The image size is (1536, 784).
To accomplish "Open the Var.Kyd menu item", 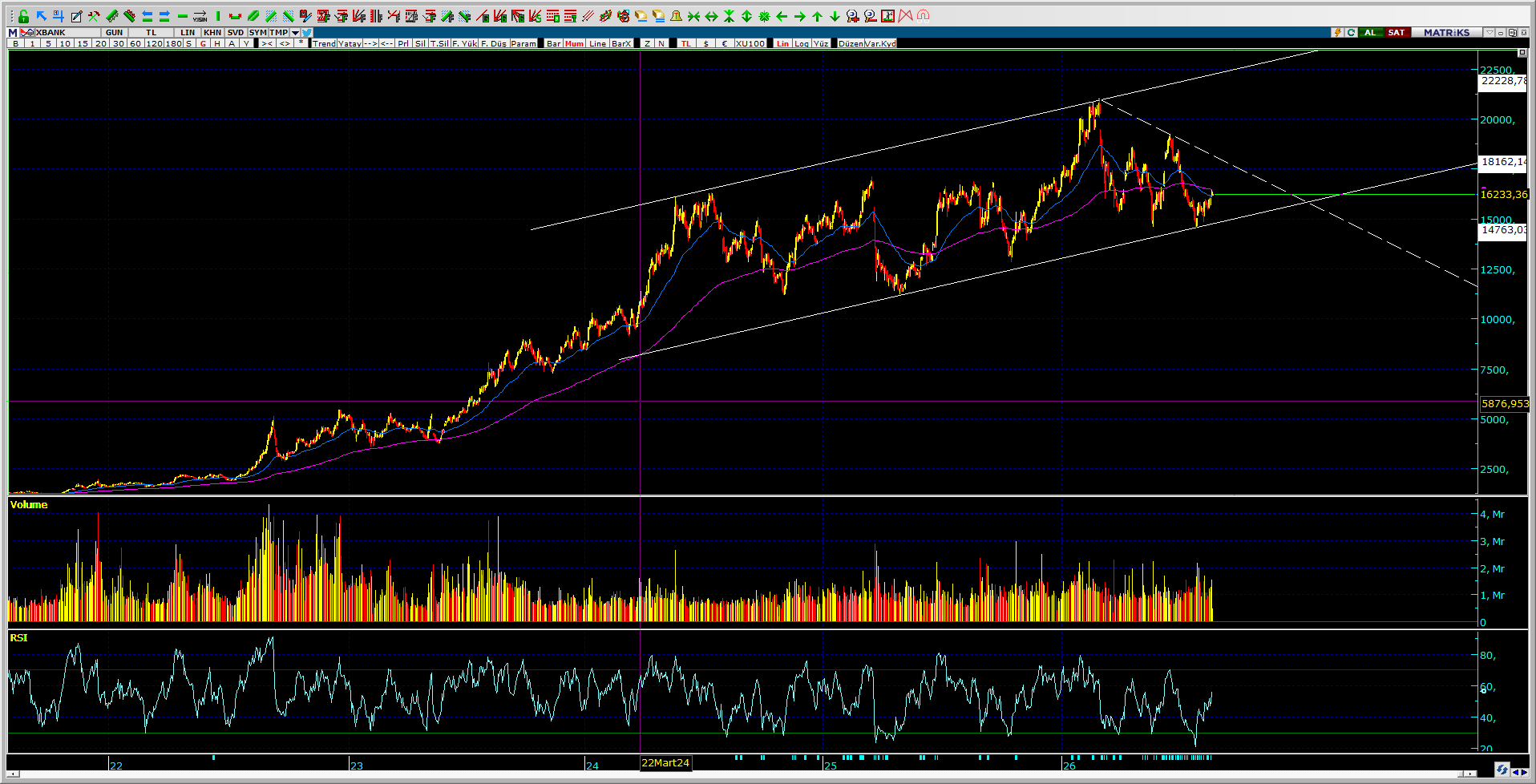I will 880,43.
